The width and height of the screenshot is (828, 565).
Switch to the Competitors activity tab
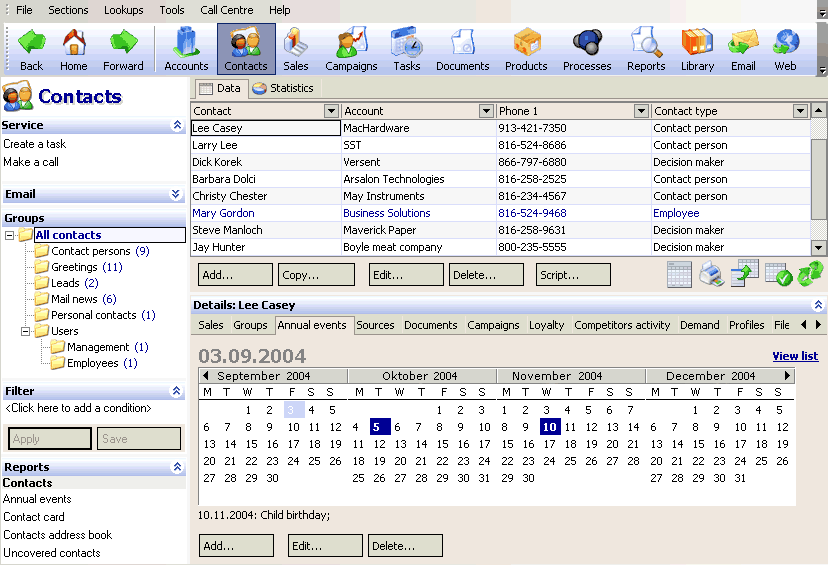[x=622, y=325]
